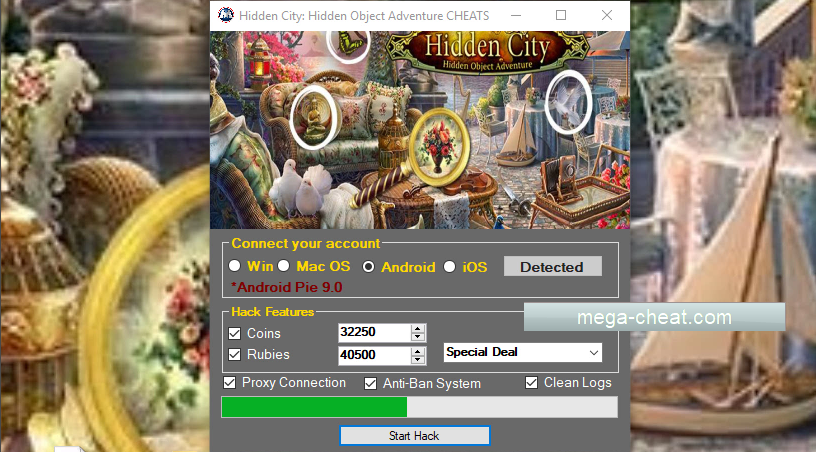This screenshot has width=816, height=452.
Task: Toggle the Clean Logs checkbox
Action: pos(531,383)
